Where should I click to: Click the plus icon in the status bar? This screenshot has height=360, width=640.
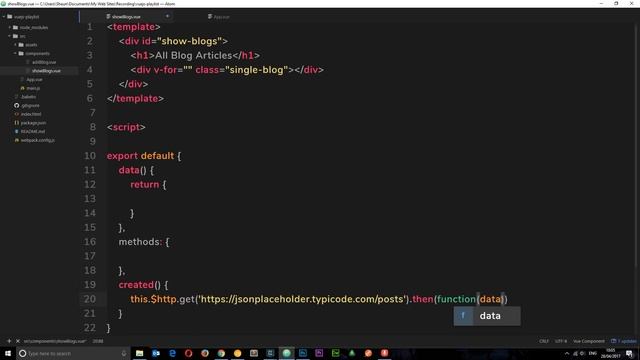(x=9, y=341)
